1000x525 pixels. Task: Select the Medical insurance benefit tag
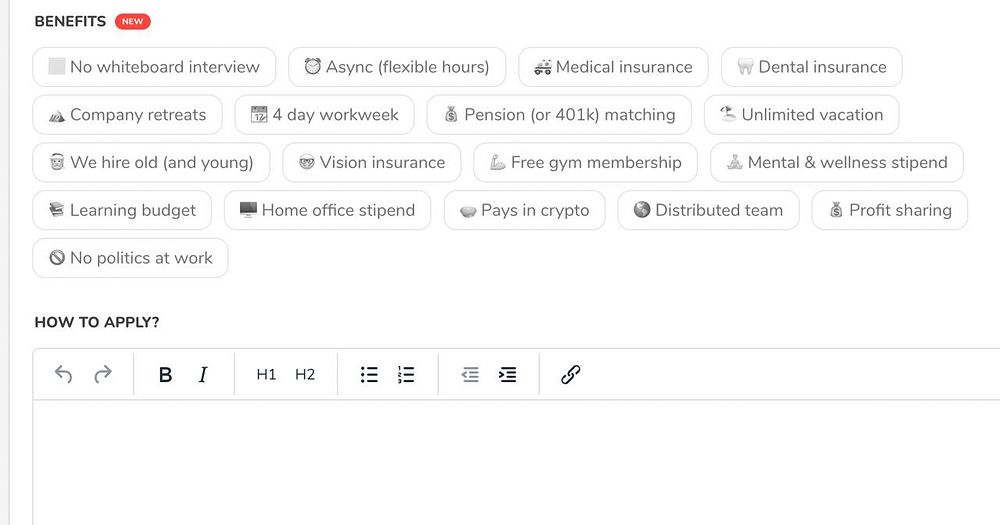(613, 67)
